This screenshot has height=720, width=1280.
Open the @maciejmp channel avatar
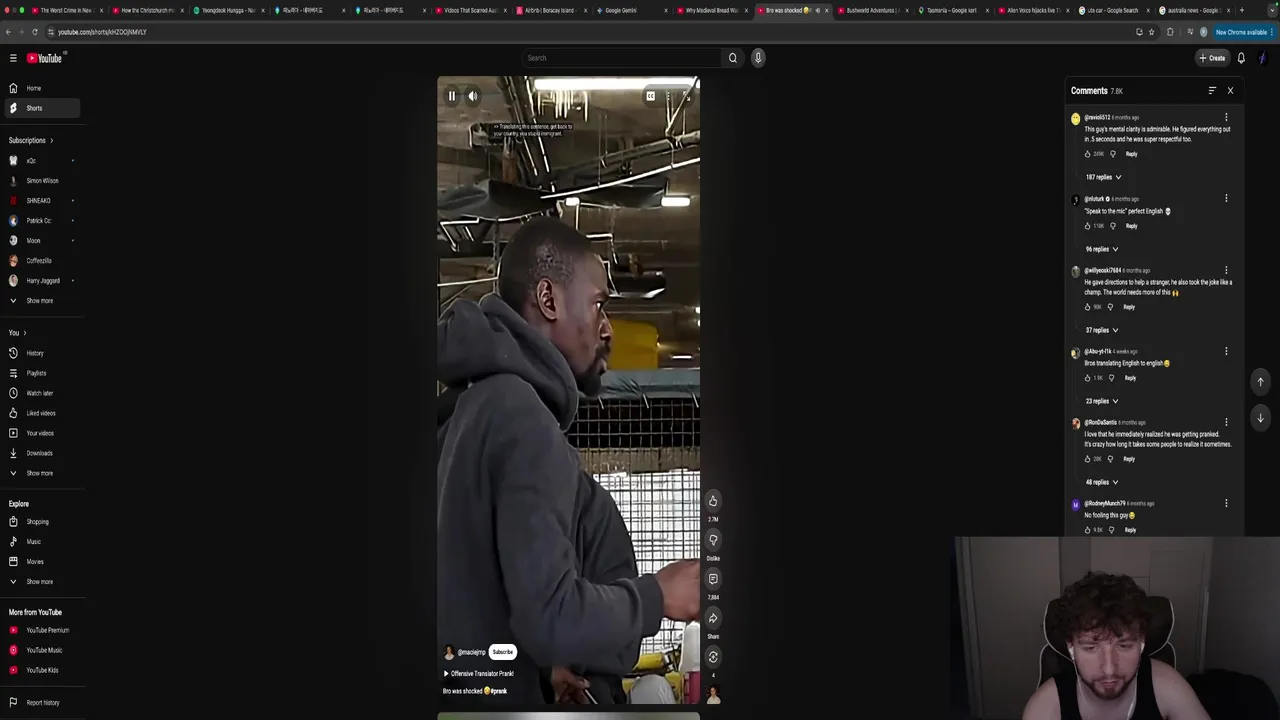point(449,652)
